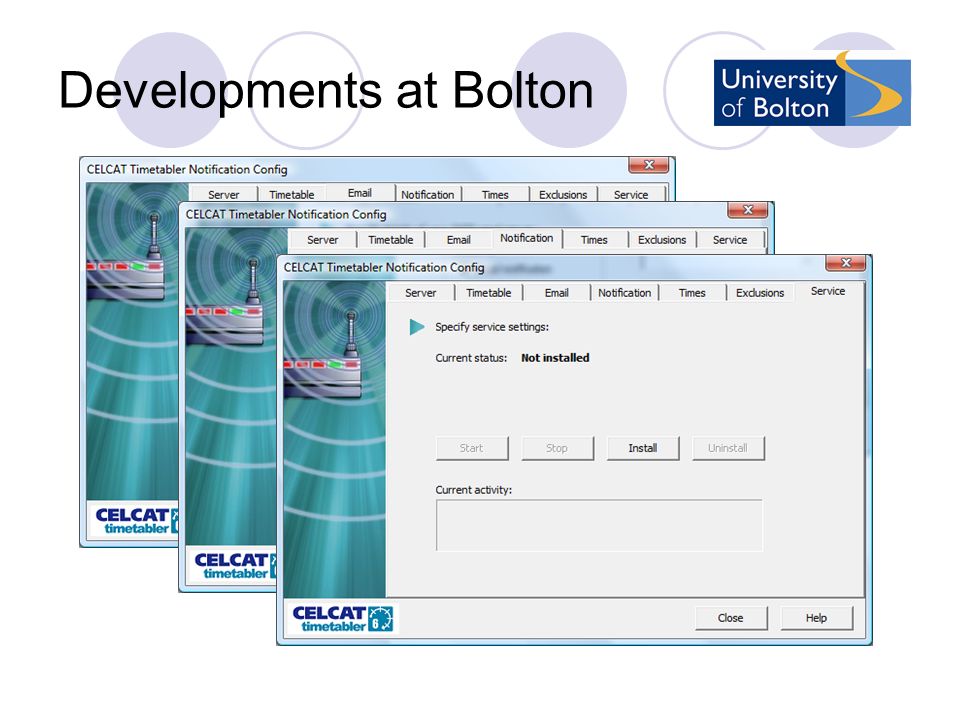The width and height of the screenshot is (960, 720).
Task: Click the 'Developments at Bolton' slide title
Action: 326,91
